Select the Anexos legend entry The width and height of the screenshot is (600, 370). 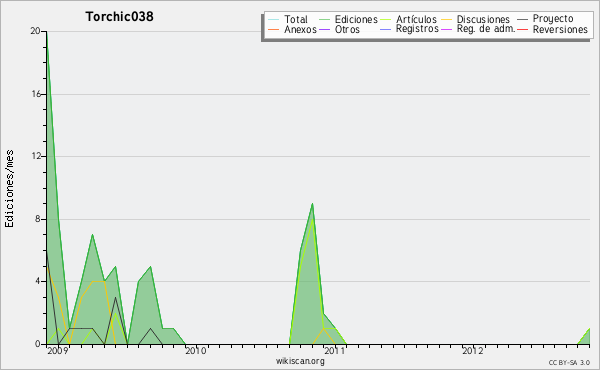[300, 29]
